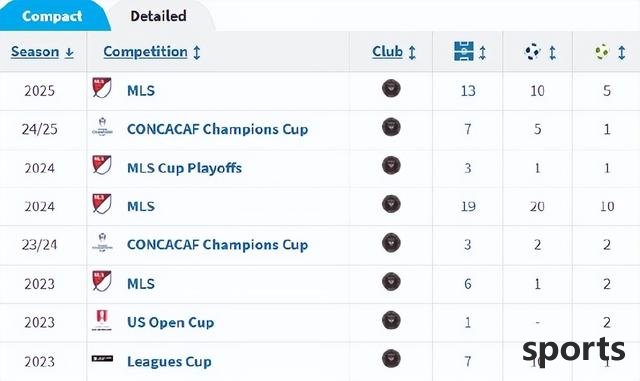
Task: Click 23/24 CONCACAF Champions Cup logo
Action: [x=102, y=243]
